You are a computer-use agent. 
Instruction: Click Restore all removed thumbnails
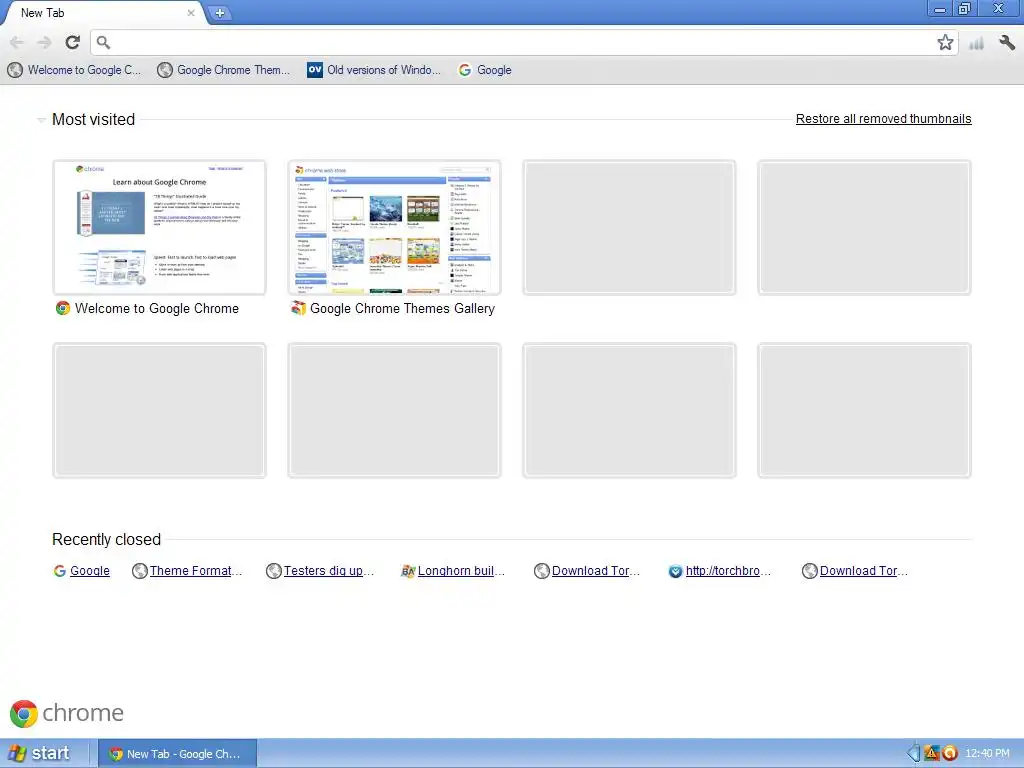[884, 119]
